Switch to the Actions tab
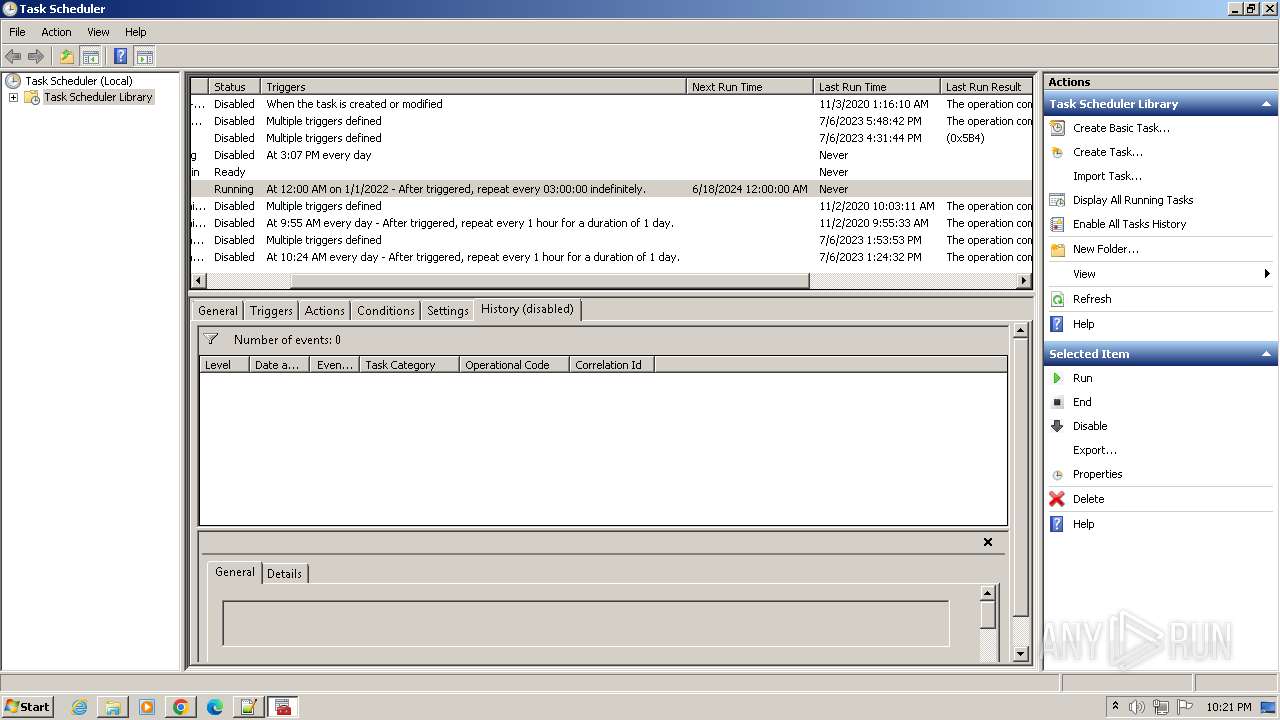1280x720 pixels. [x=325, y=311]
